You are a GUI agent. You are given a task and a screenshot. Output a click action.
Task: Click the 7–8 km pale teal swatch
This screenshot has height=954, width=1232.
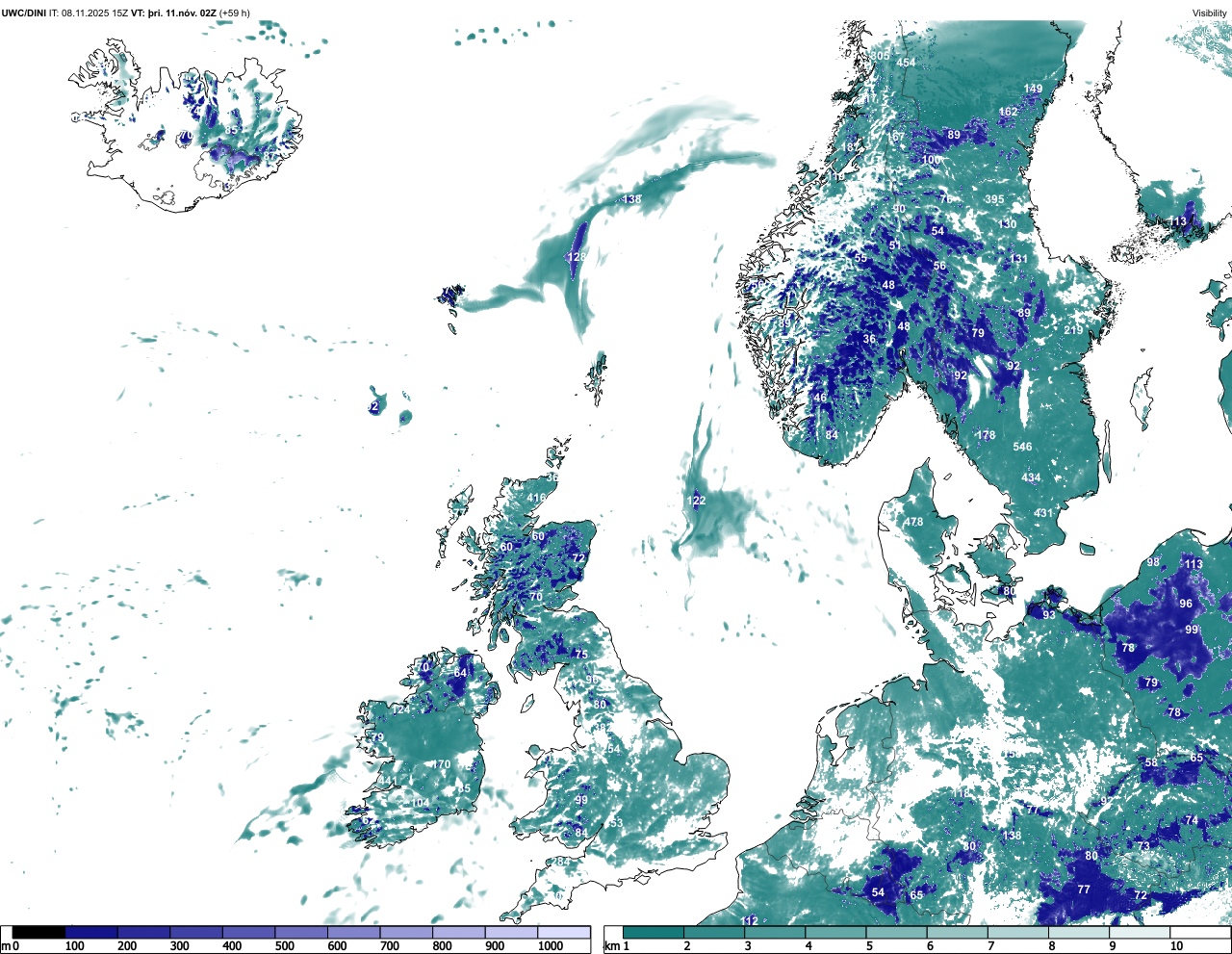[x=1018, y=932]
